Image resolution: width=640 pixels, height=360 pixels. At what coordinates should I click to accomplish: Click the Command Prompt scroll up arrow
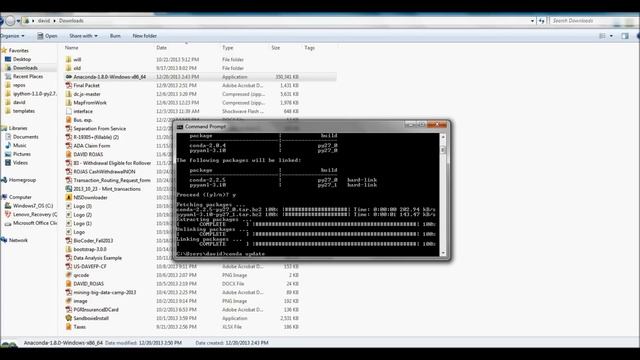click(443, 137)
